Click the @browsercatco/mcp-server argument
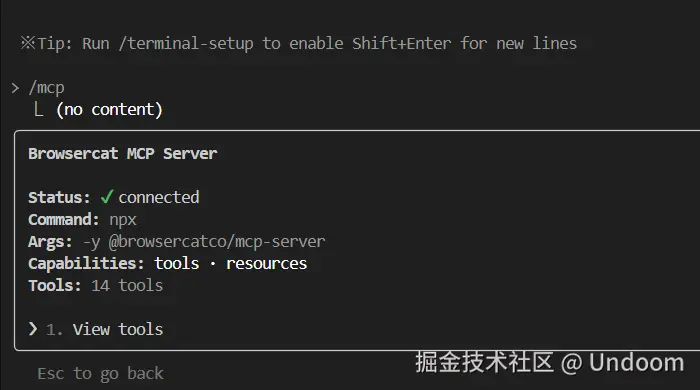 point(217,241)
